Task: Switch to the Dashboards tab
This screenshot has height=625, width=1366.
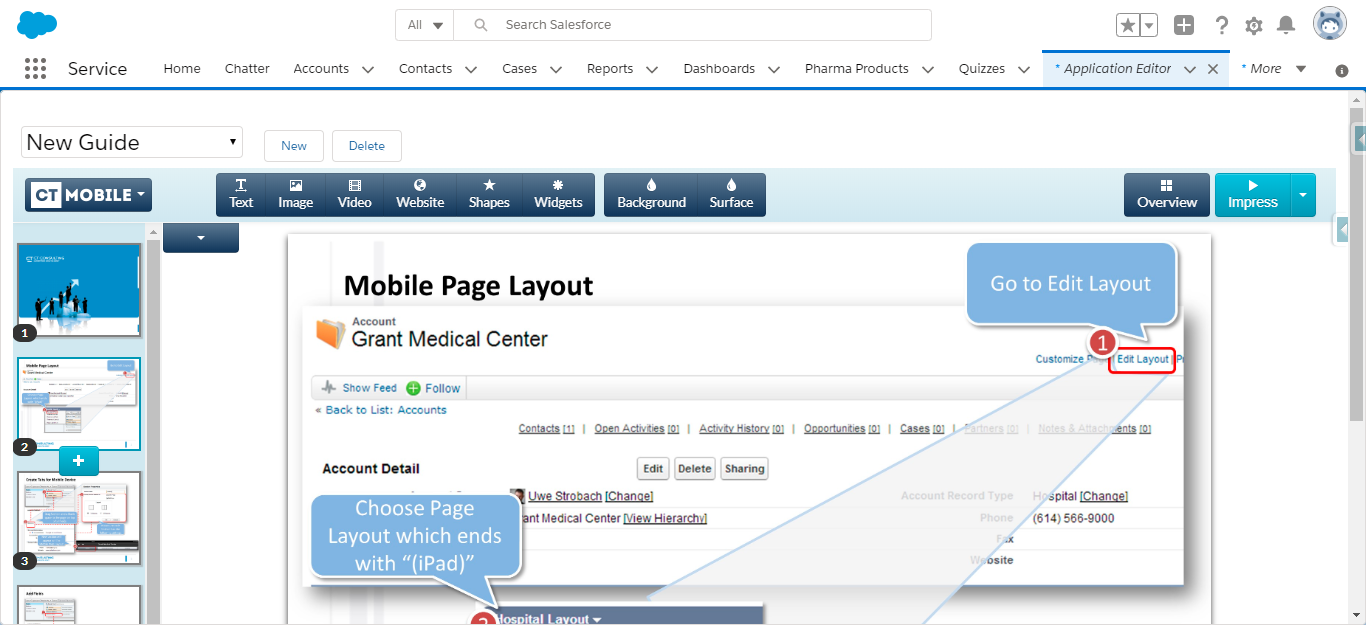Action: (x=719, y=69)
